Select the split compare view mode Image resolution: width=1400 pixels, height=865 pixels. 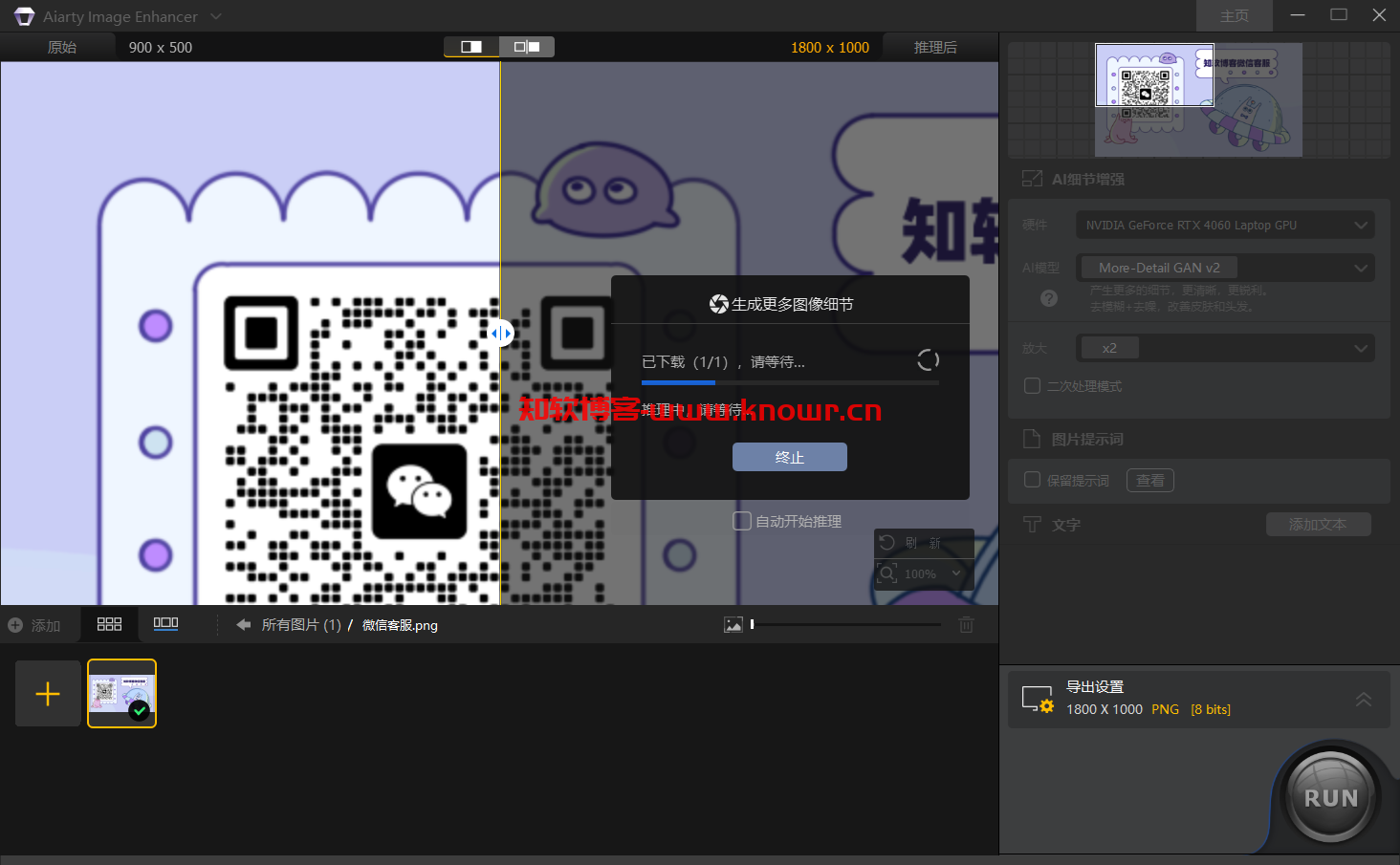pos(471,47)
